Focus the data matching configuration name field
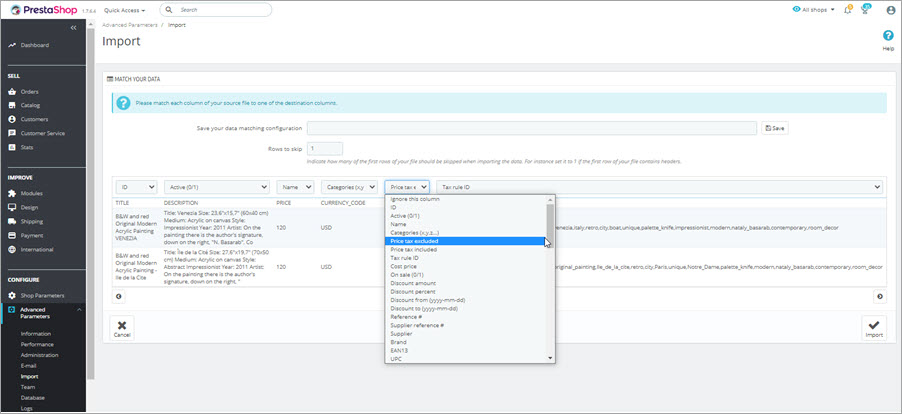 532,128
